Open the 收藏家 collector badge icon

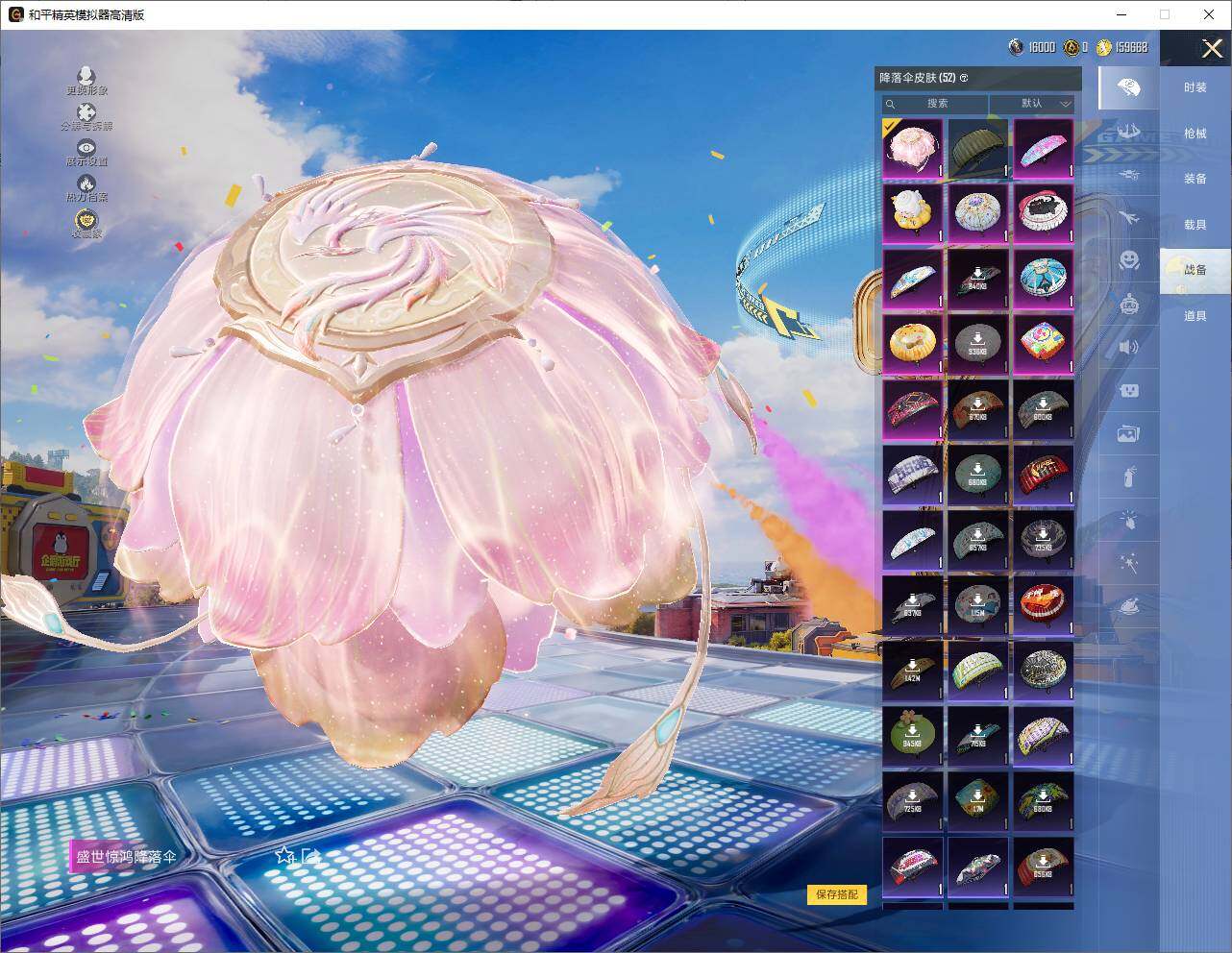click(86, 220)
